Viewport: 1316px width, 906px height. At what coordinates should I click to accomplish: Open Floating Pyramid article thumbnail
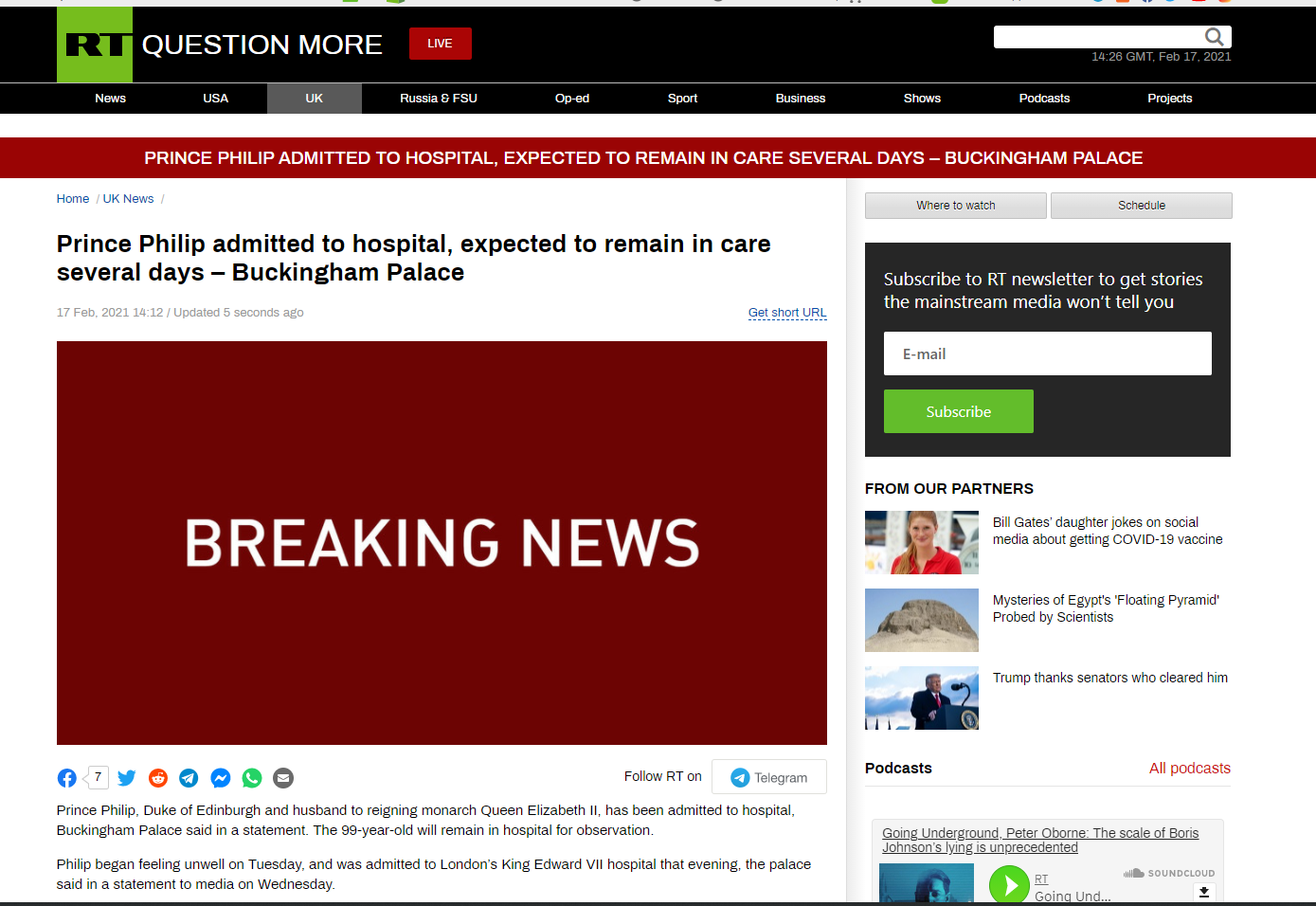click(922, 620)
